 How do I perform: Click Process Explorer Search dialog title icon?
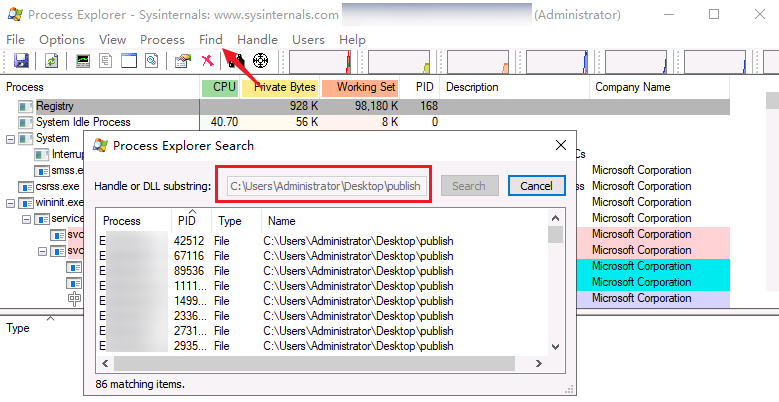pyautogui.click(x=100, y=146)
